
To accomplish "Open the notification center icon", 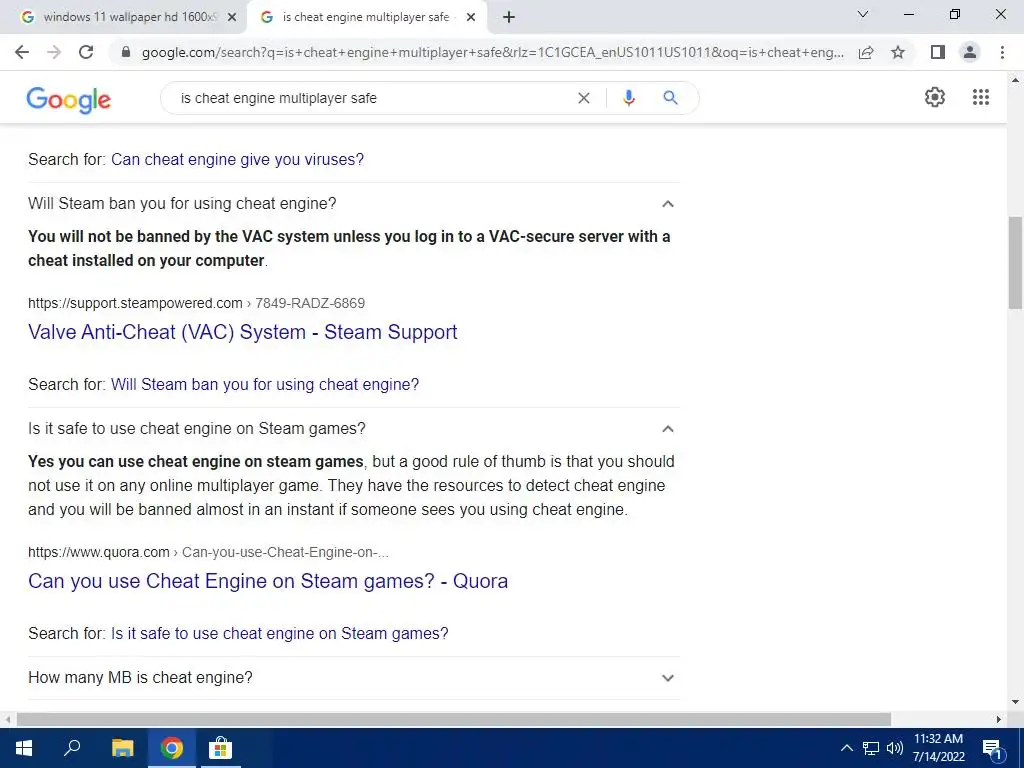I will [x=991, y=749].
